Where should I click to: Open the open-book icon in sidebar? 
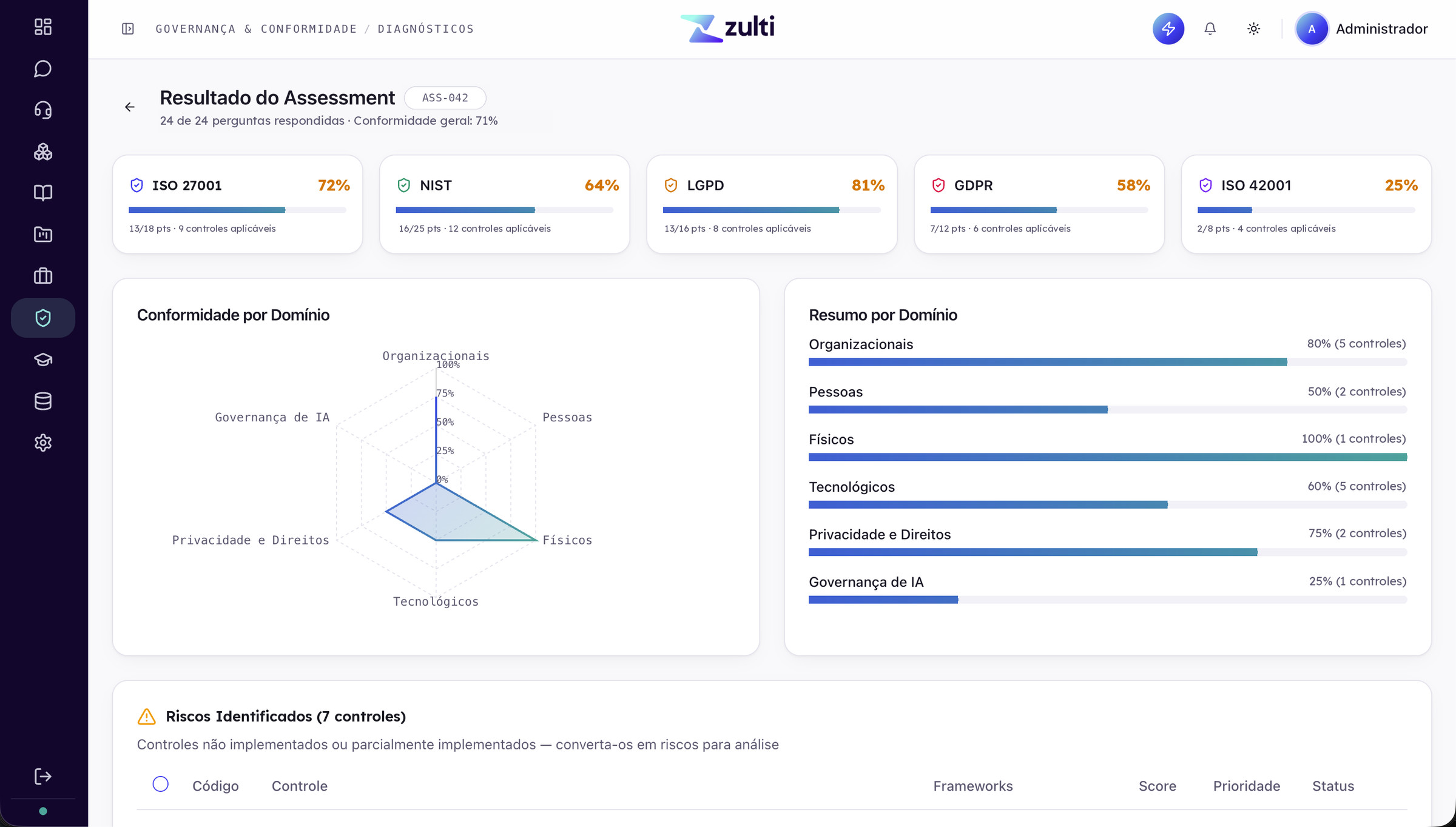(42, 193)
